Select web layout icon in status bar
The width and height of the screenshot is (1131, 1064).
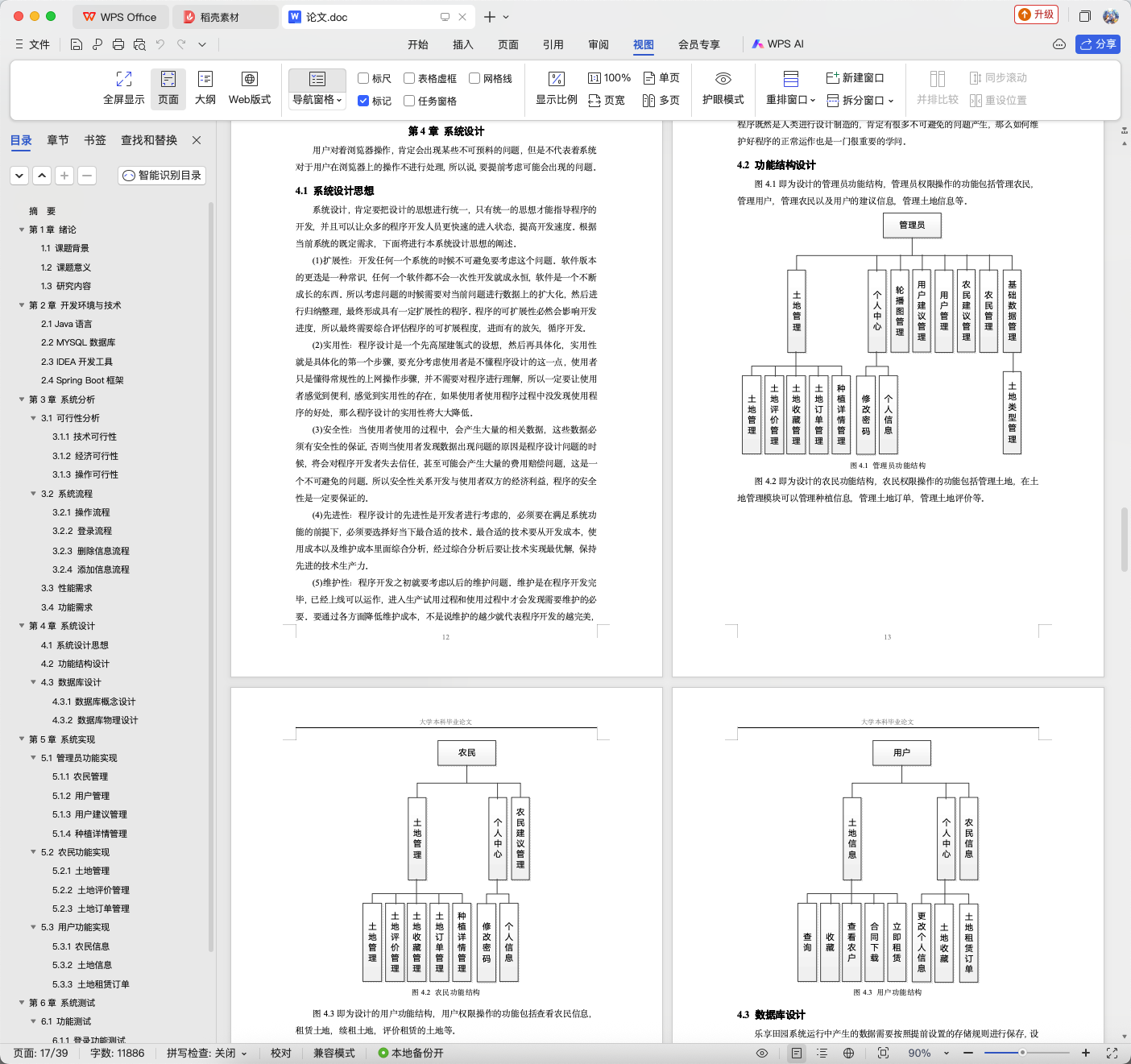pyautogui.click(x=848, y=1053)
